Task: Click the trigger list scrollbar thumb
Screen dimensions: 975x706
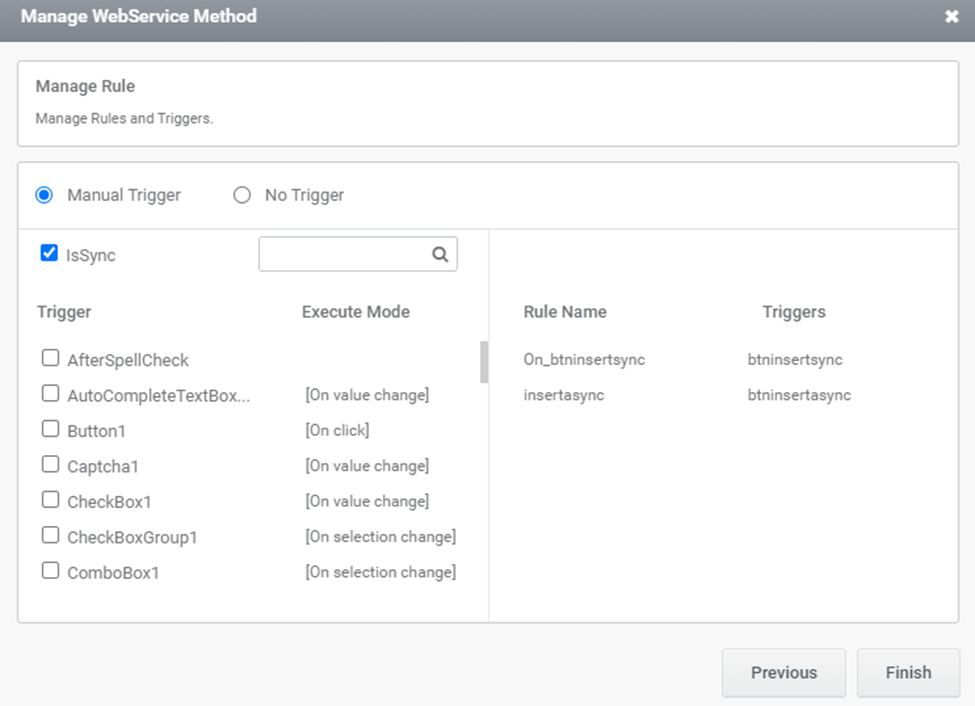Action: pos(484,362)
